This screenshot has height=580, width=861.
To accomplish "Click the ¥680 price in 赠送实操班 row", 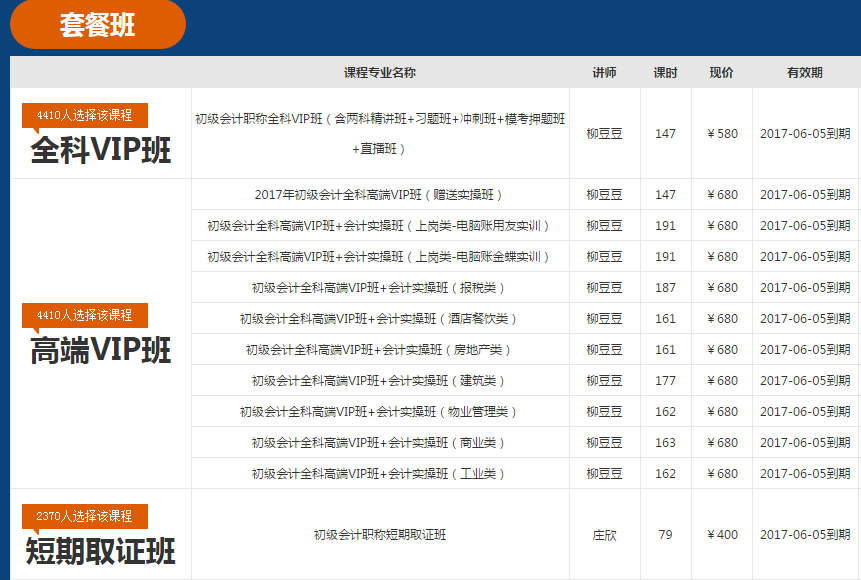I will (x=722, y=194).
